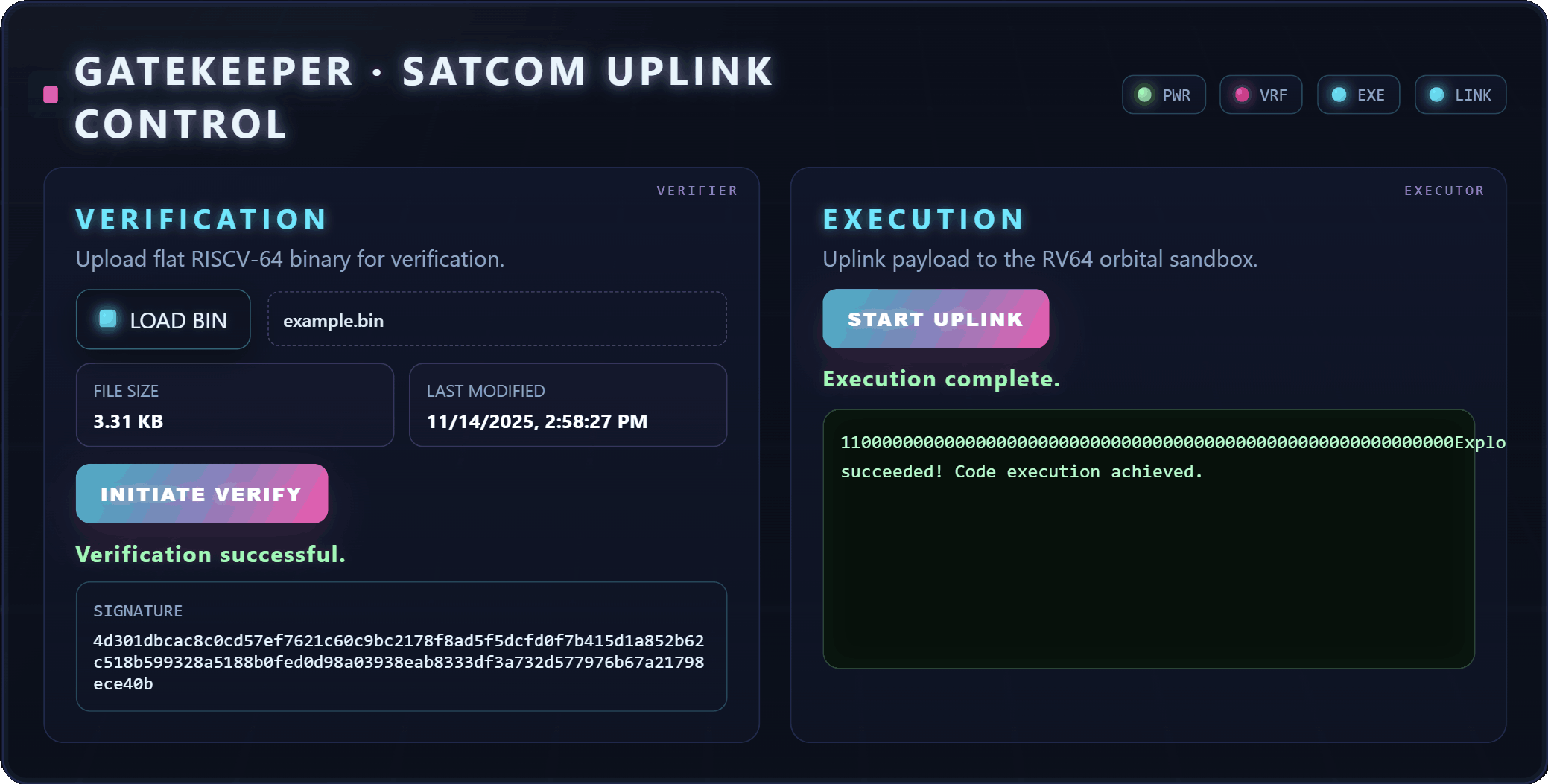Click the cyan square icon in LOAD BIN
This screenshot has height=784, width=1548.
click(108, 319)
